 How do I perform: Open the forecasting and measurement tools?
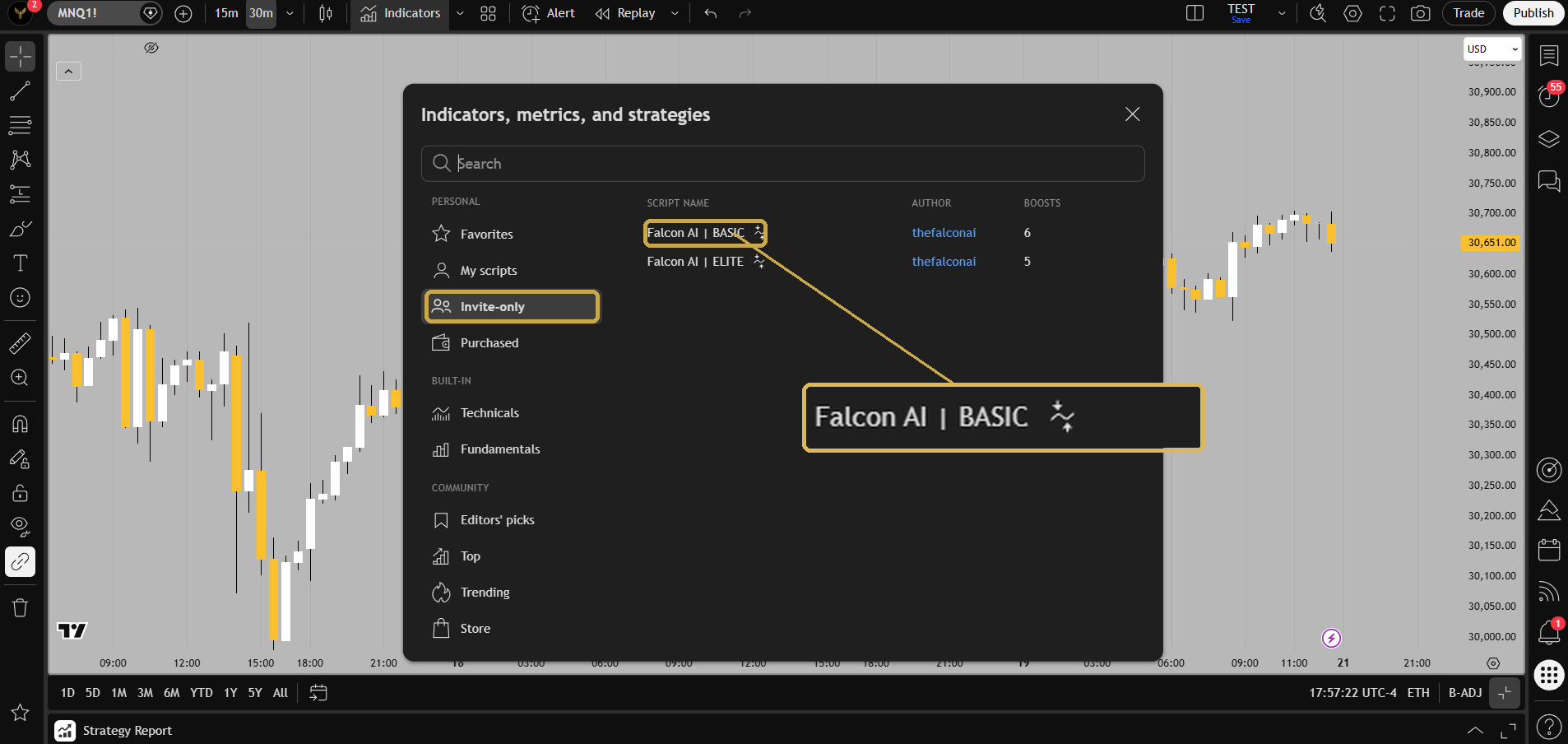(x=20, y=194)
